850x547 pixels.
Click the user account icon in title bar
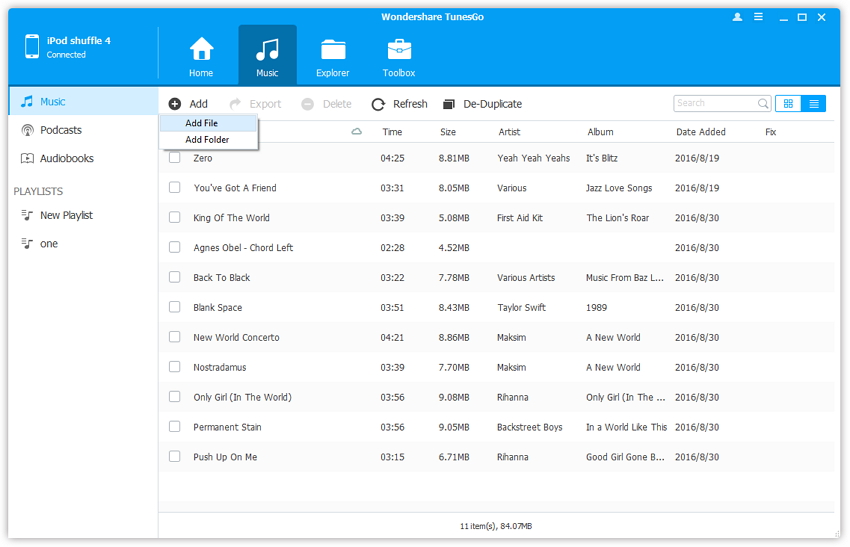(738, 17)
